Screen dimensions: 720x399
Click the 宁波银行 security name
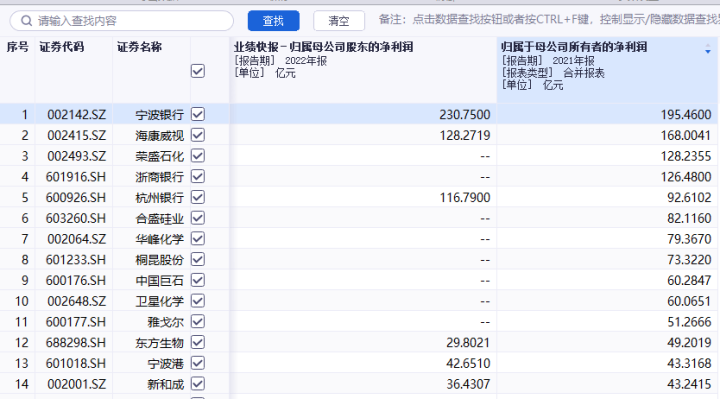[160, 114]
